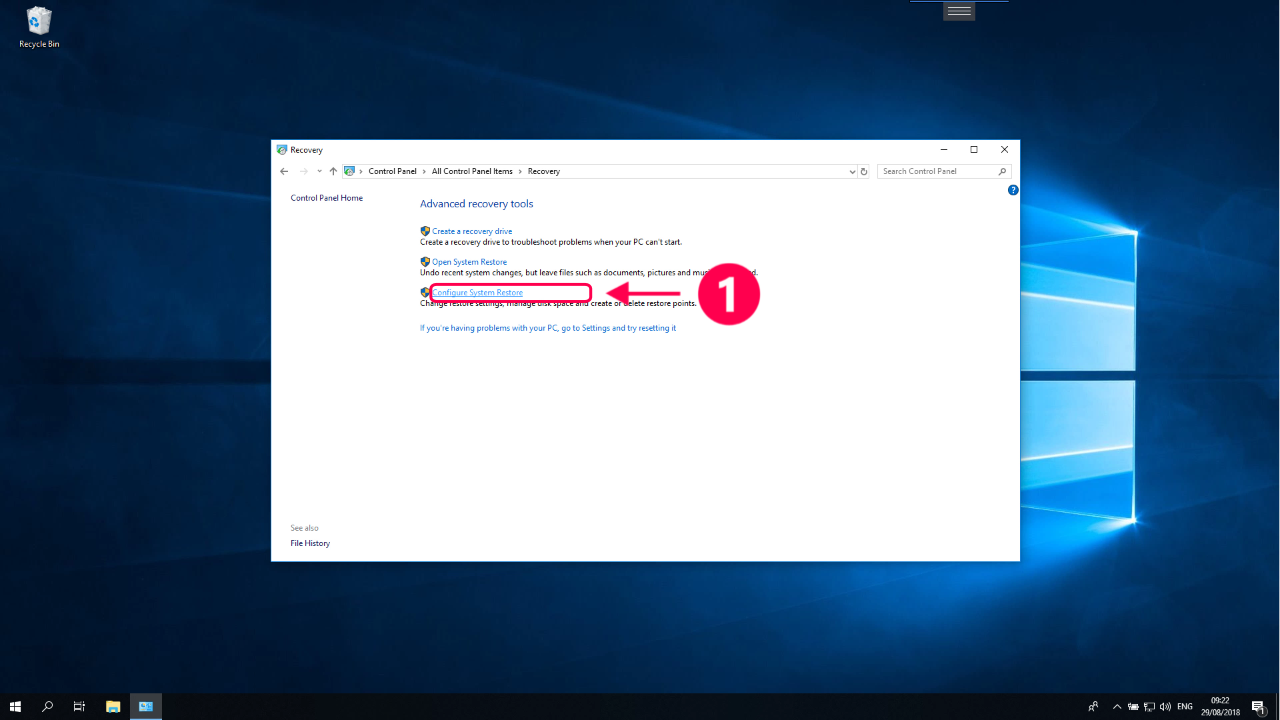The width and height of the screenshot is (1280, 720).
Task: Click the Control Panel taskbar button
Action: 146,706
